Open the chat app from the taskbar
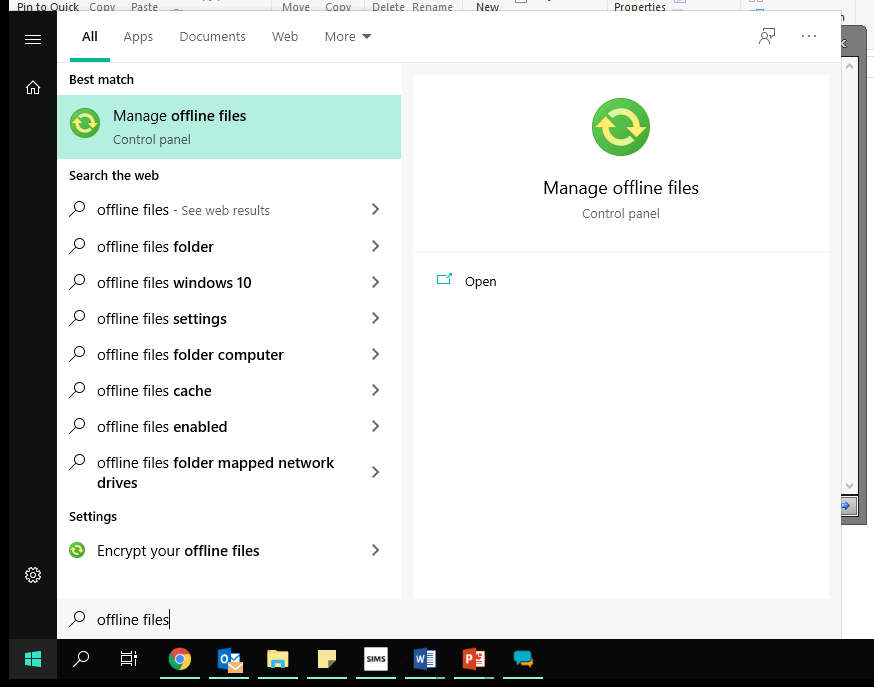This screenshot has height=687, width=874. [x=523, y=659]
